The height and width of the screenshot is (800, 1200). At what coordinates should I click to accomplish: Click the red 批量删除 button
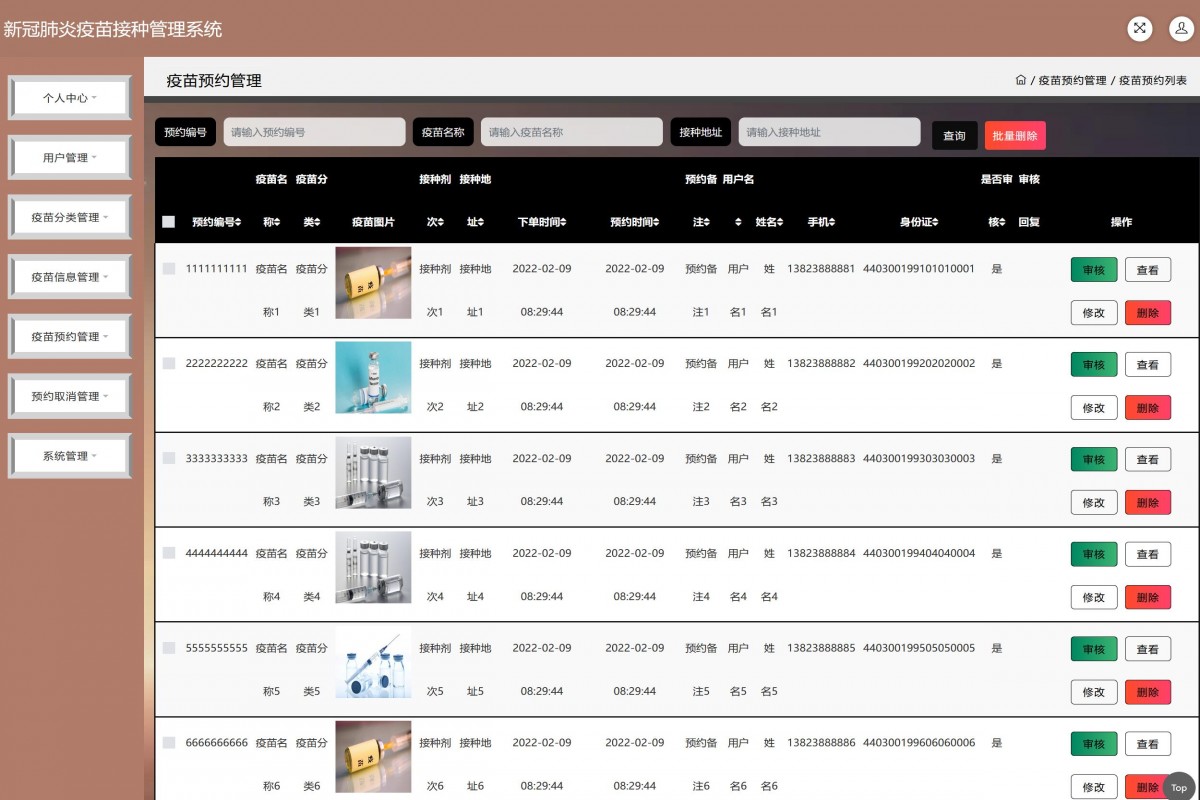coord(1014,136)
